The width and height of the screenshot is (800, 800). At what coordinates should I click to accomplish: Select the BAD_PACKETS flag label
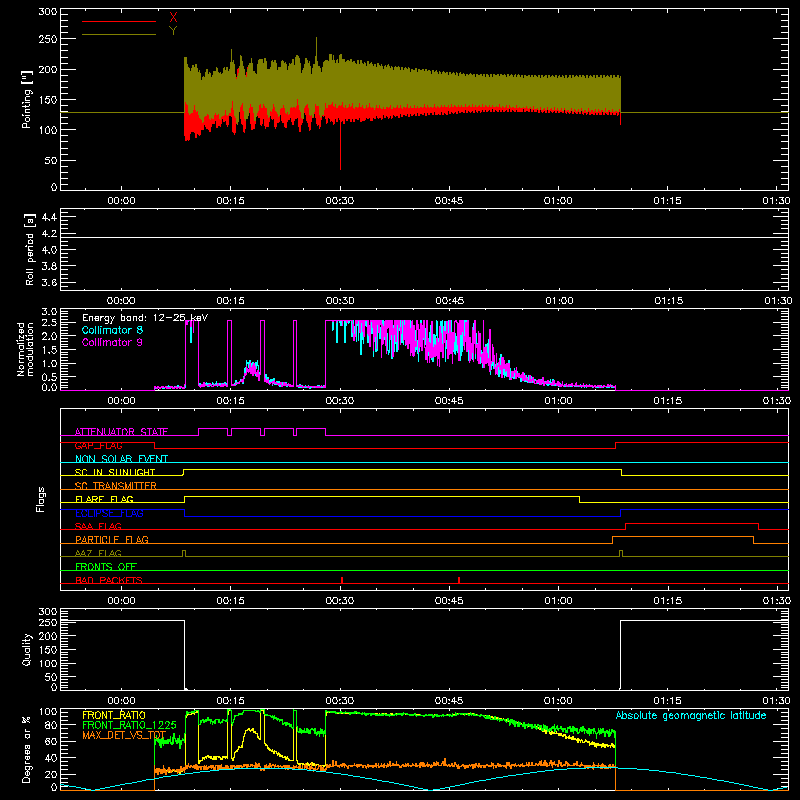tap(109, 580)
